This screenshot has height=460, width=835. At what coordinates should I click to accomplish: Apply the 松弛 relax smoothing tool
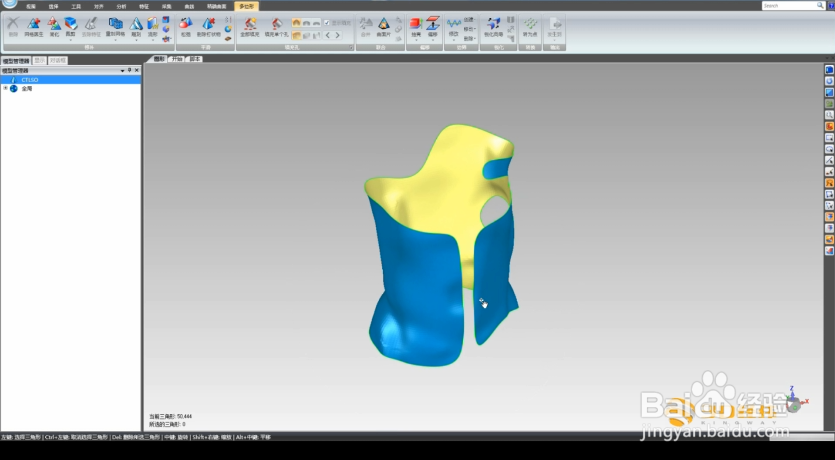[185, 27]
